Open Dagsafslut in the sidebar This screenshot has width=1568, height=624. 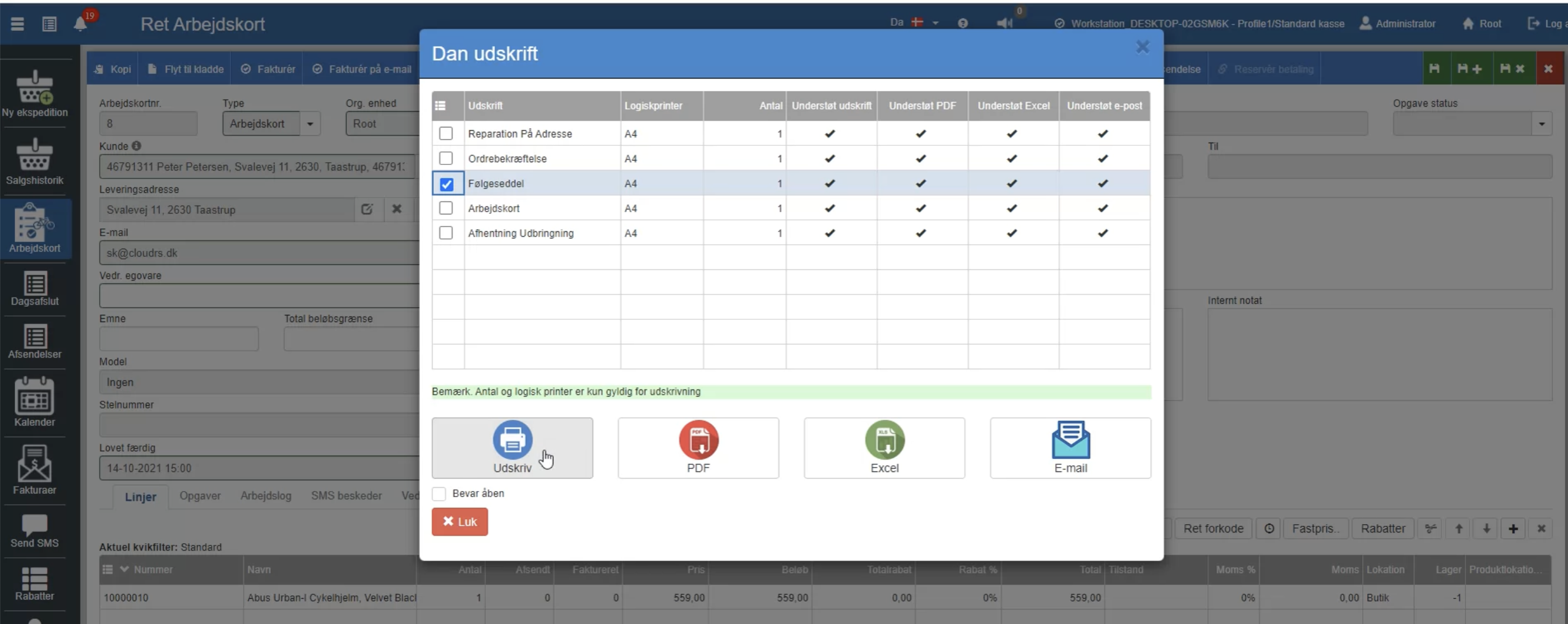click(35, 288)
